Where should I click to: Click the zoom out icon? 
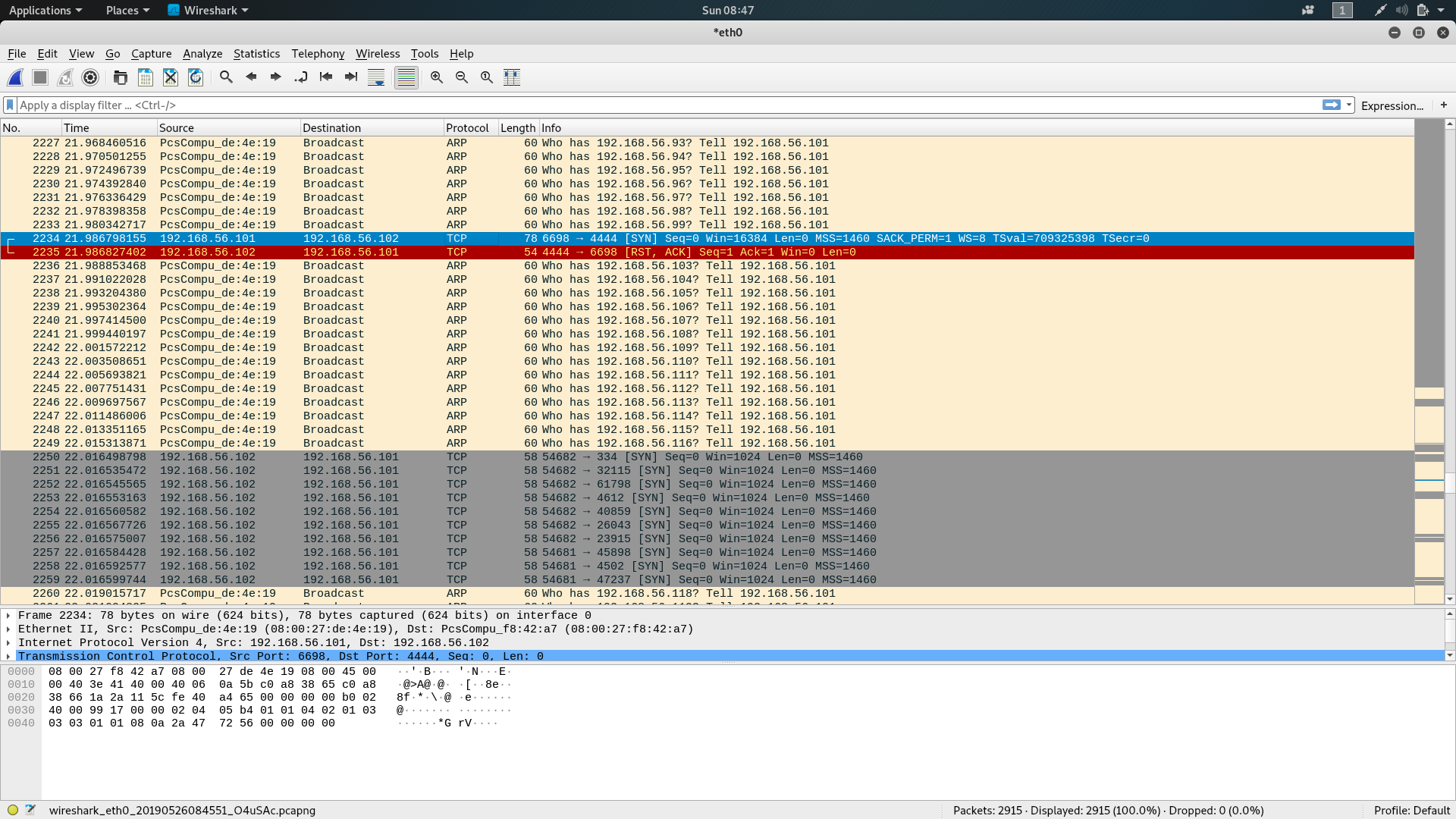pos(462,76)
